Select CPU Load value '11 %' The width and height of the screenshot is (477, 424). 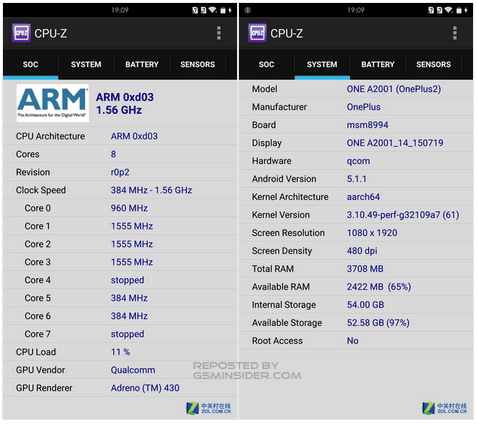[120, 352]
